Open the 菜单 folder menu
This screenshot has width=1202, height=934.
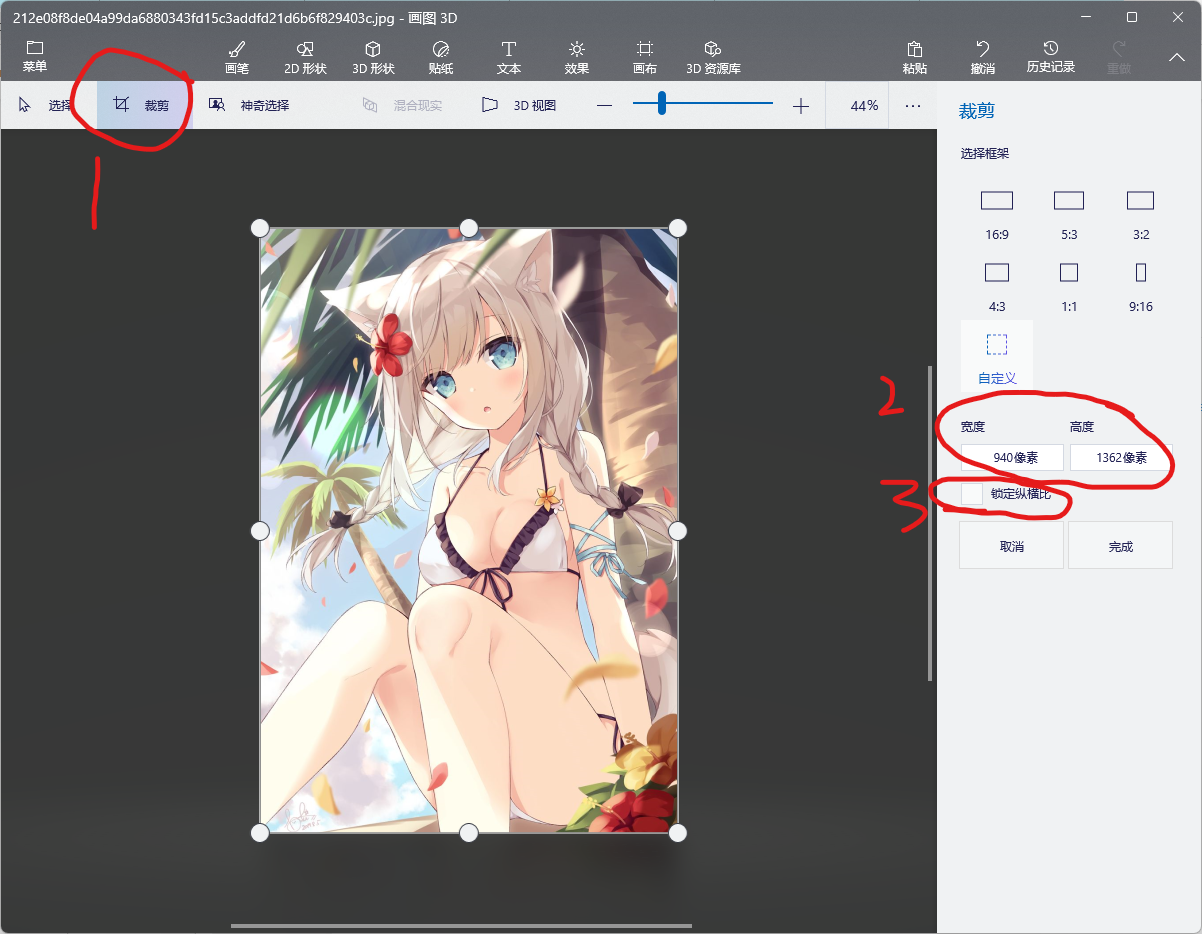click(35, 57)
